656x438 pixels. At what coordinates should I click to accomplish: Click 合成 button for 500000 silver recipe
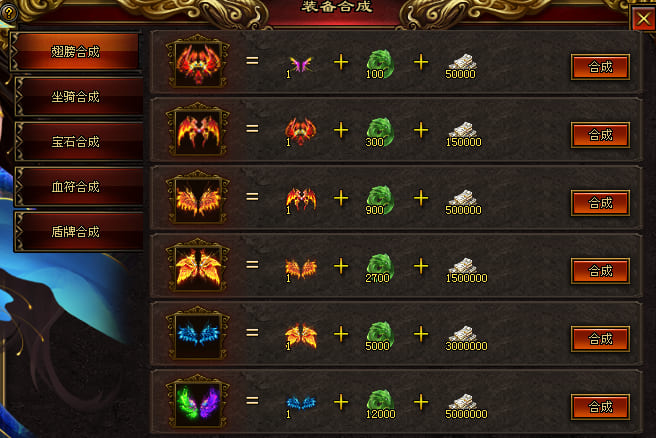coord(600,203)
